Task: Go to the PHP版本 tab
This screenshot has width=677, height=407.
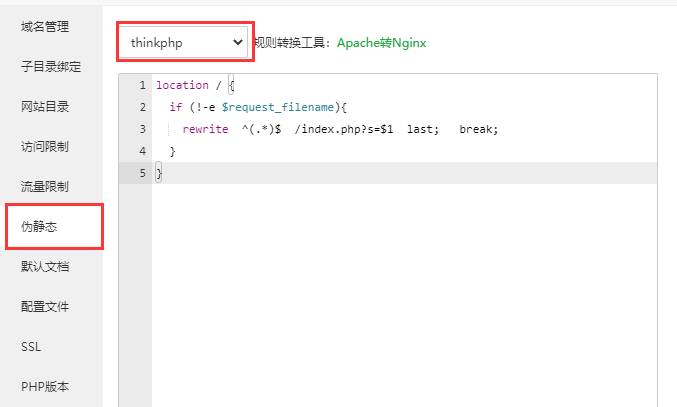Action: click(x=45, y=387)
